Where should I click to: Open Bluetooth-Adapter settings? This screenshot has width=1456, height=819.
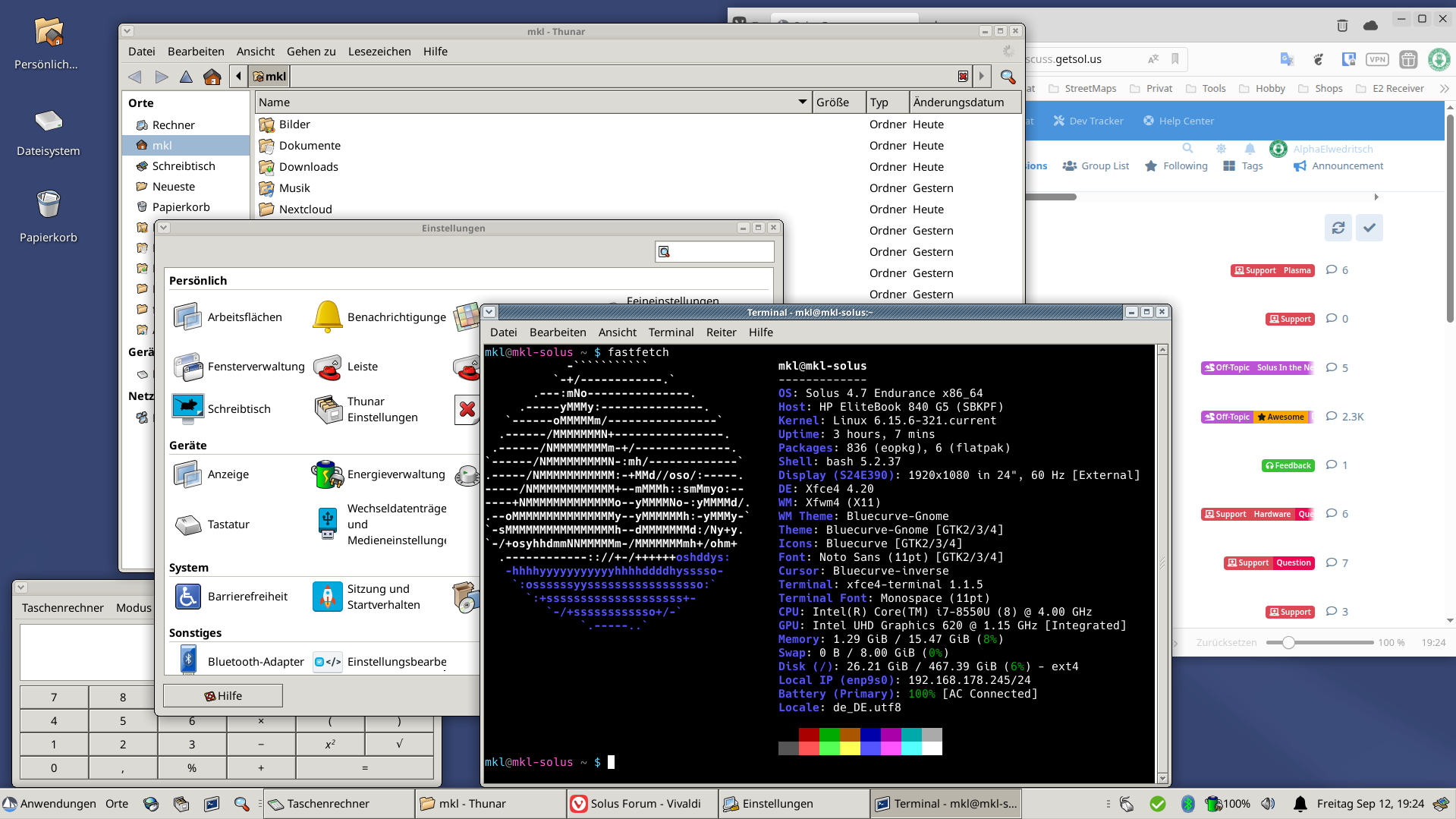tap(238, 662)
